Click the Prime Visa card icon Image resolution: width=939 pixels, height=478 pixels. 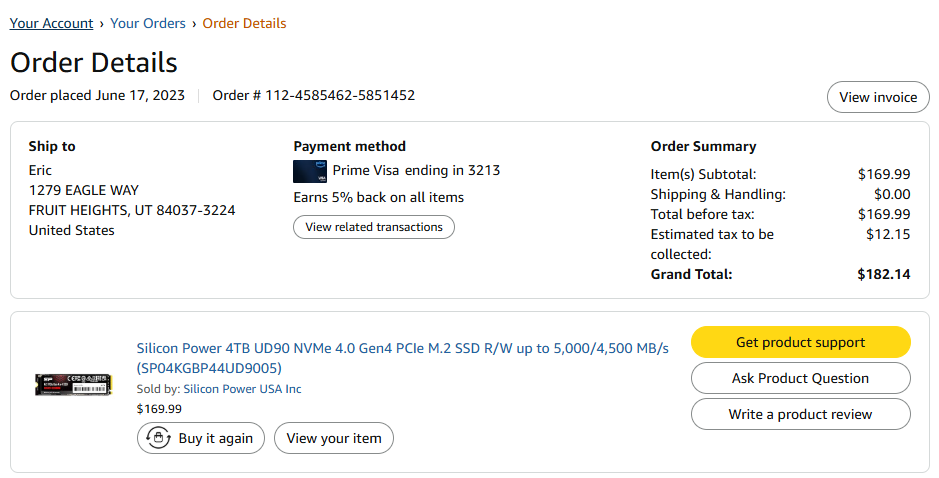coord(310,171)
